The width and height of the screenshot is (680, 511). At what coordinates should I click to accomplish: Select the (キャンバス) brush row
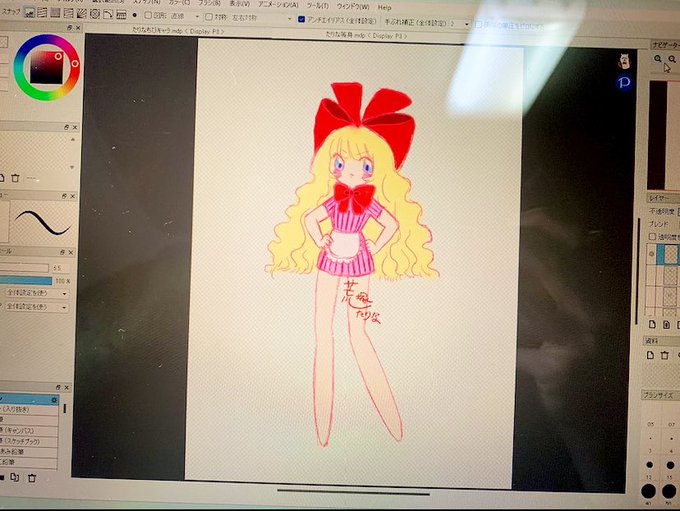click(x=29, y=431)
